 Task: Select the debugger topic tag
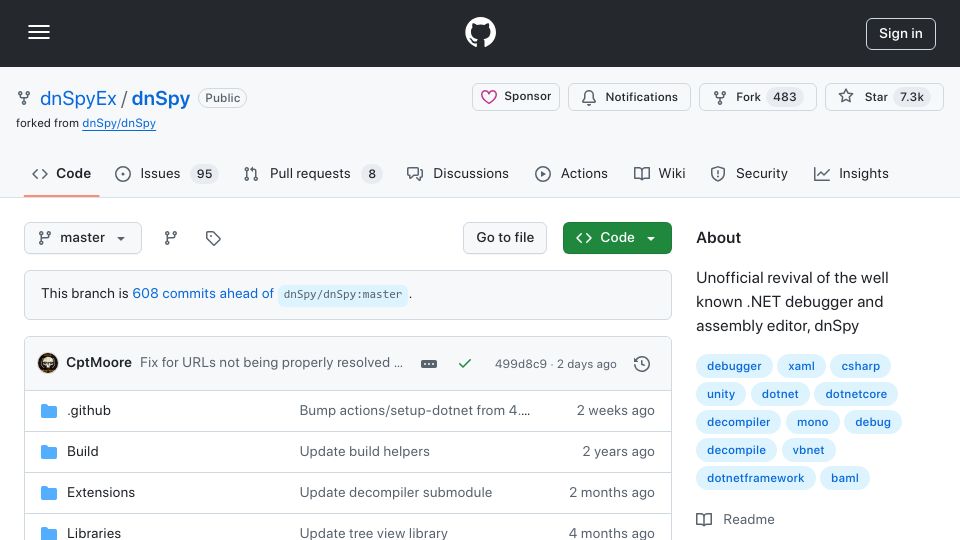(x=734, y=366)
